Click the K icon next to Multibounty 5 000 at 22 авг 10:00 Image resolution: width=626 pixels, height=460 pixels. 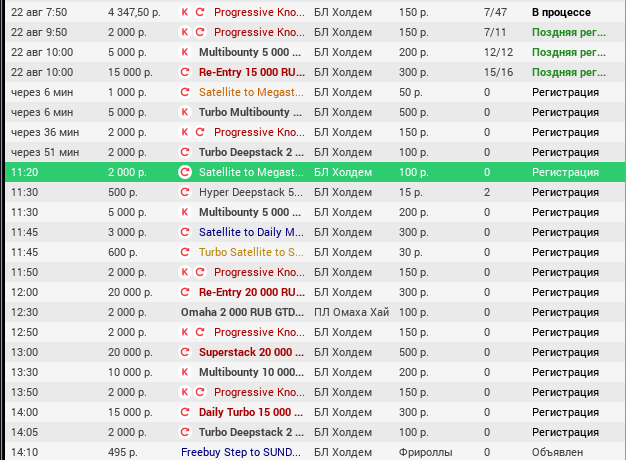click(184, 52)
